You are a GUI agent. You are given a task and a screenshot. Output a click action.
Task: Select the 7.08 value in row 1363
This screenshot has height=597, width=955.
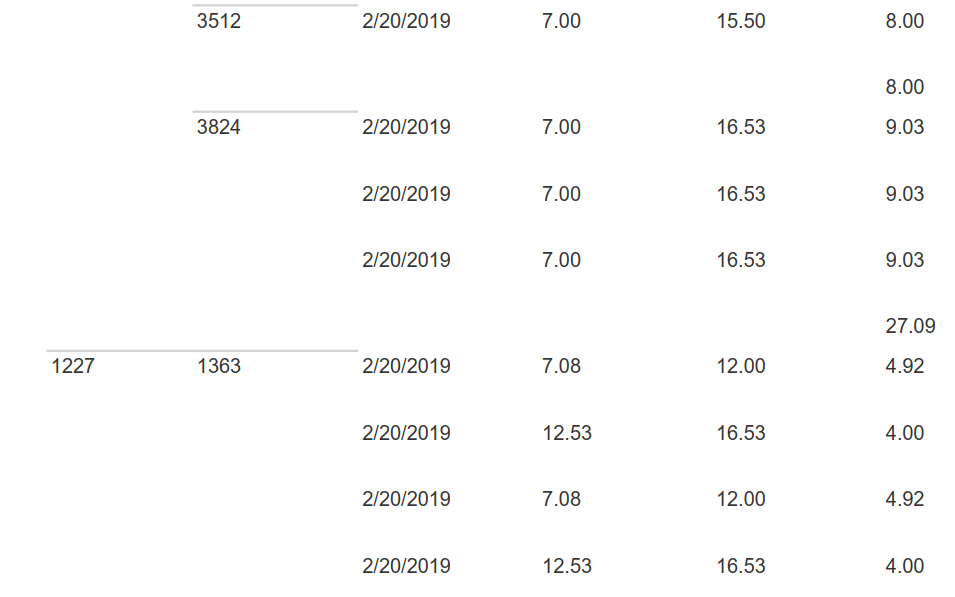click(561, 366)
